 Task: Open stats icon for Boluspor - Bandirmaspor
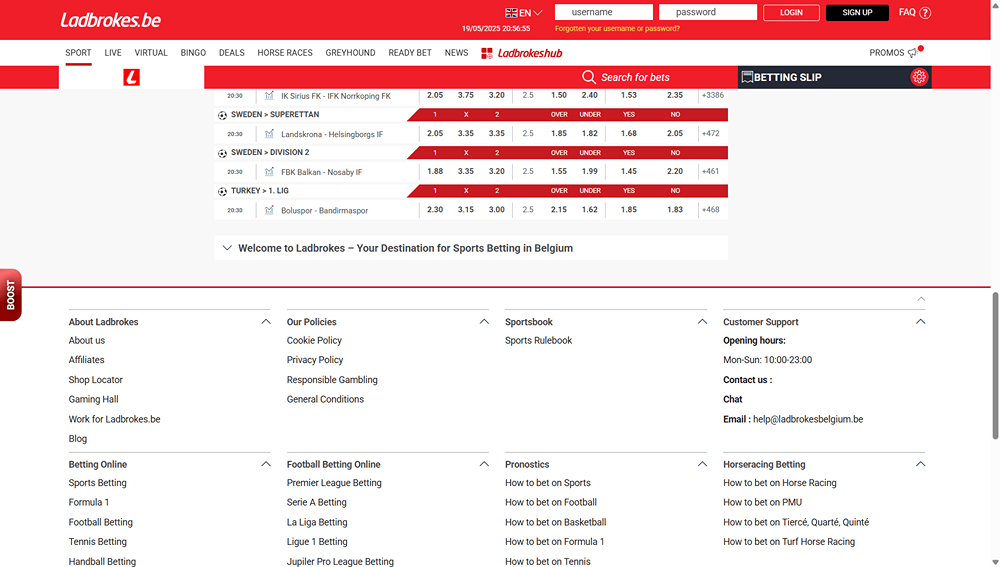pos(269,210)
